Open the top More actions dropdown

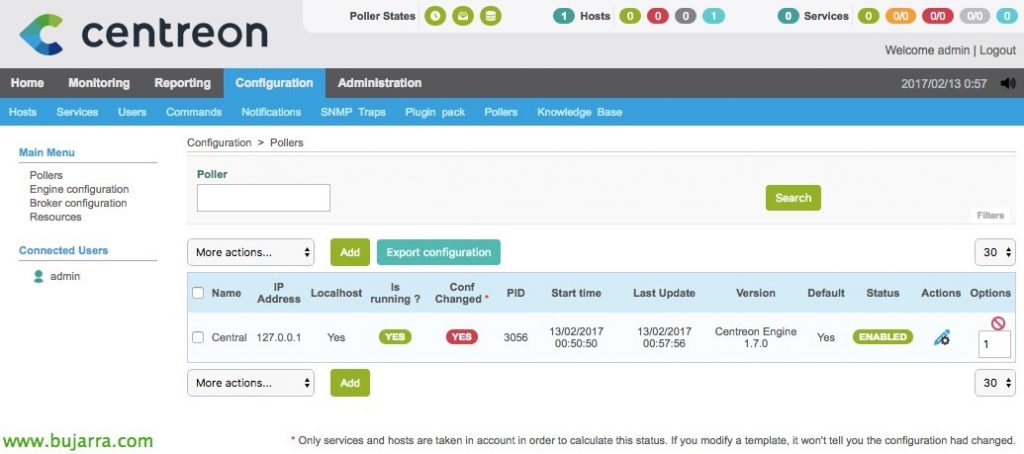[251, 252]
